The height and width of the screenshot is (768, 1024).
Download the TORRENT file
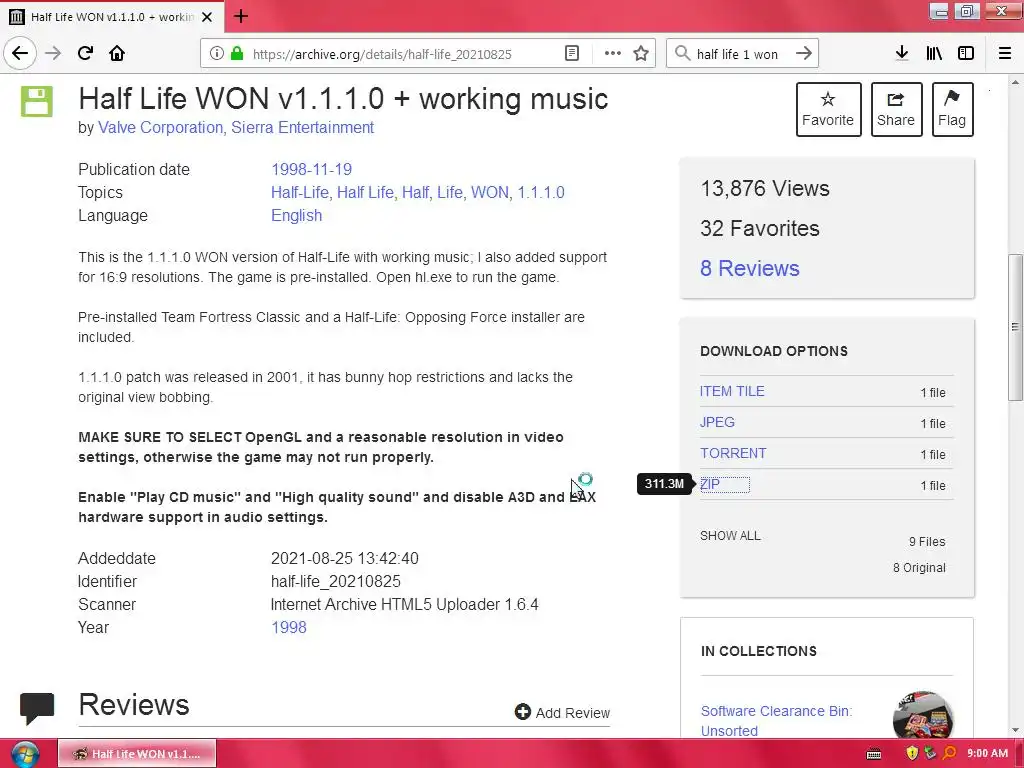point(733,453)
